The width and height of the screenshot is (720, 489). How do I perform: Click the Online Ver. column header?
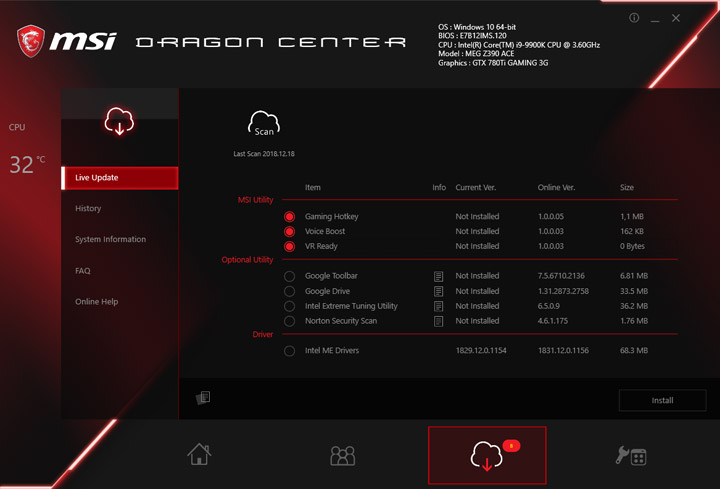click(556, 187)
